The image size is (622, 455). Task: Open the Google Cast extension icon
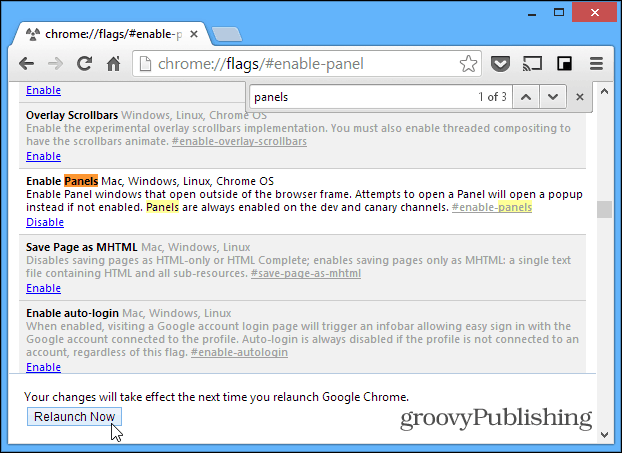(x=532, y=63)
